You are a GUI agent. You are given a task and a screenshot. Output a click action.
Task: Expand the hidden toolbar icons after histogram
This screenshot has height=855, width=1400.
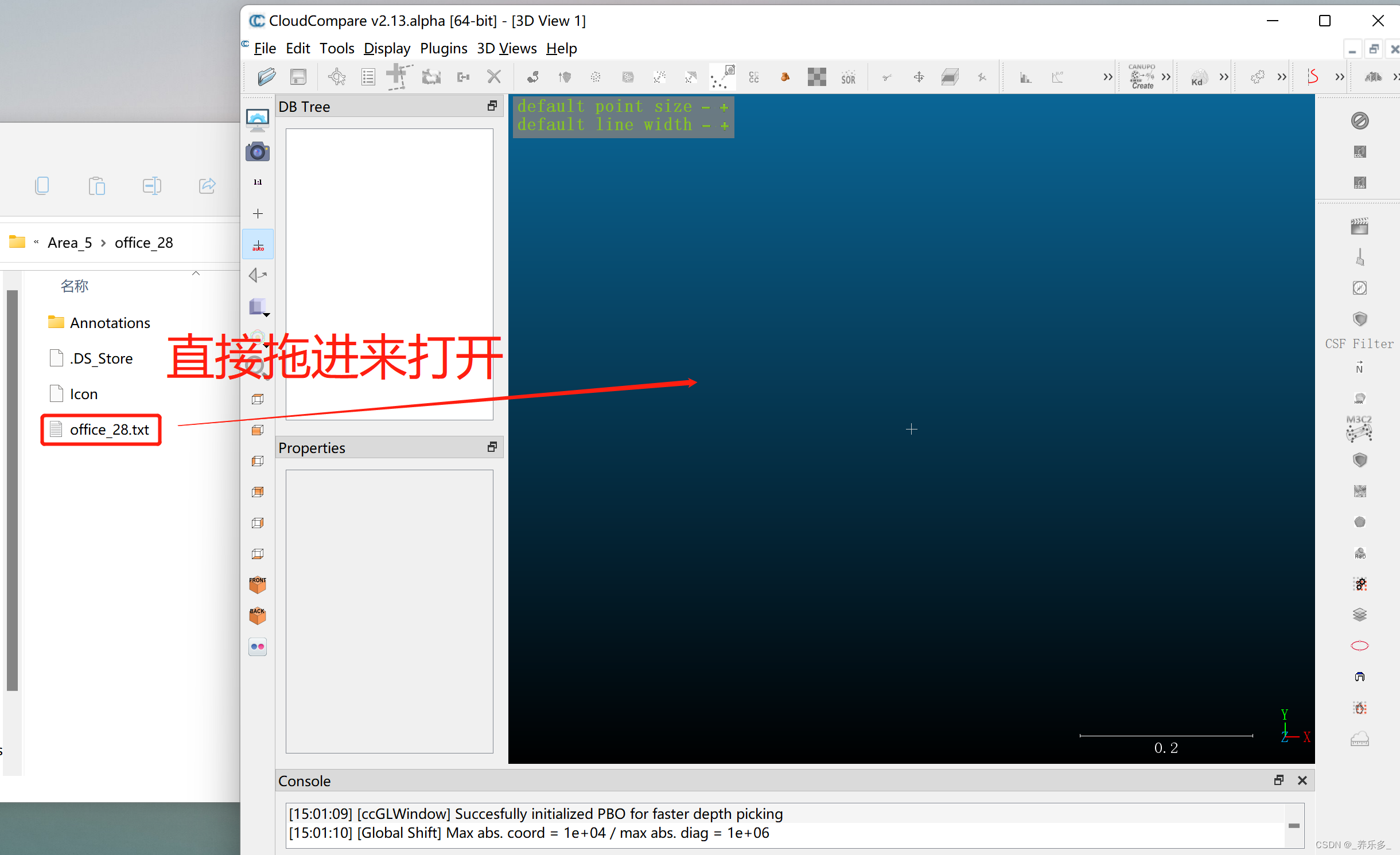(1107, 77)
